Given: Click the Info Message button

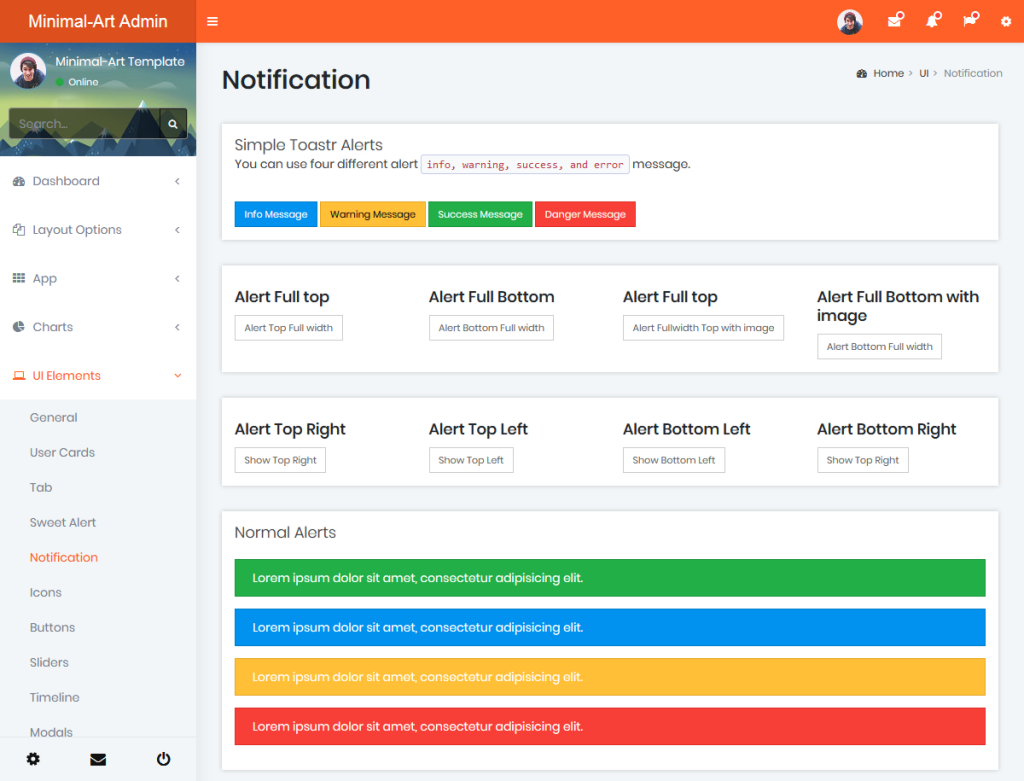Looking at the screenshot, I should [x=276, y=214].
